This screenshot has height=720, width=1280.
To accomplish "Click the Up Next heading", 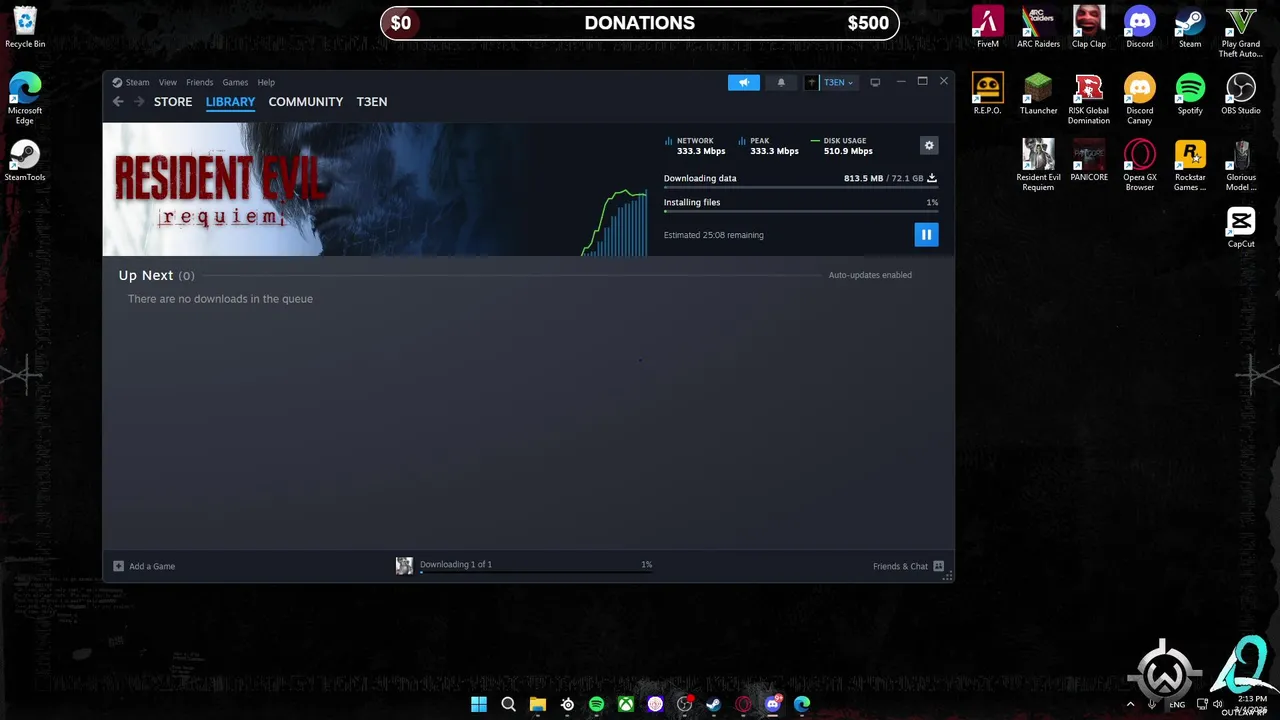I will pyautogui.click(x=146, y=275).
